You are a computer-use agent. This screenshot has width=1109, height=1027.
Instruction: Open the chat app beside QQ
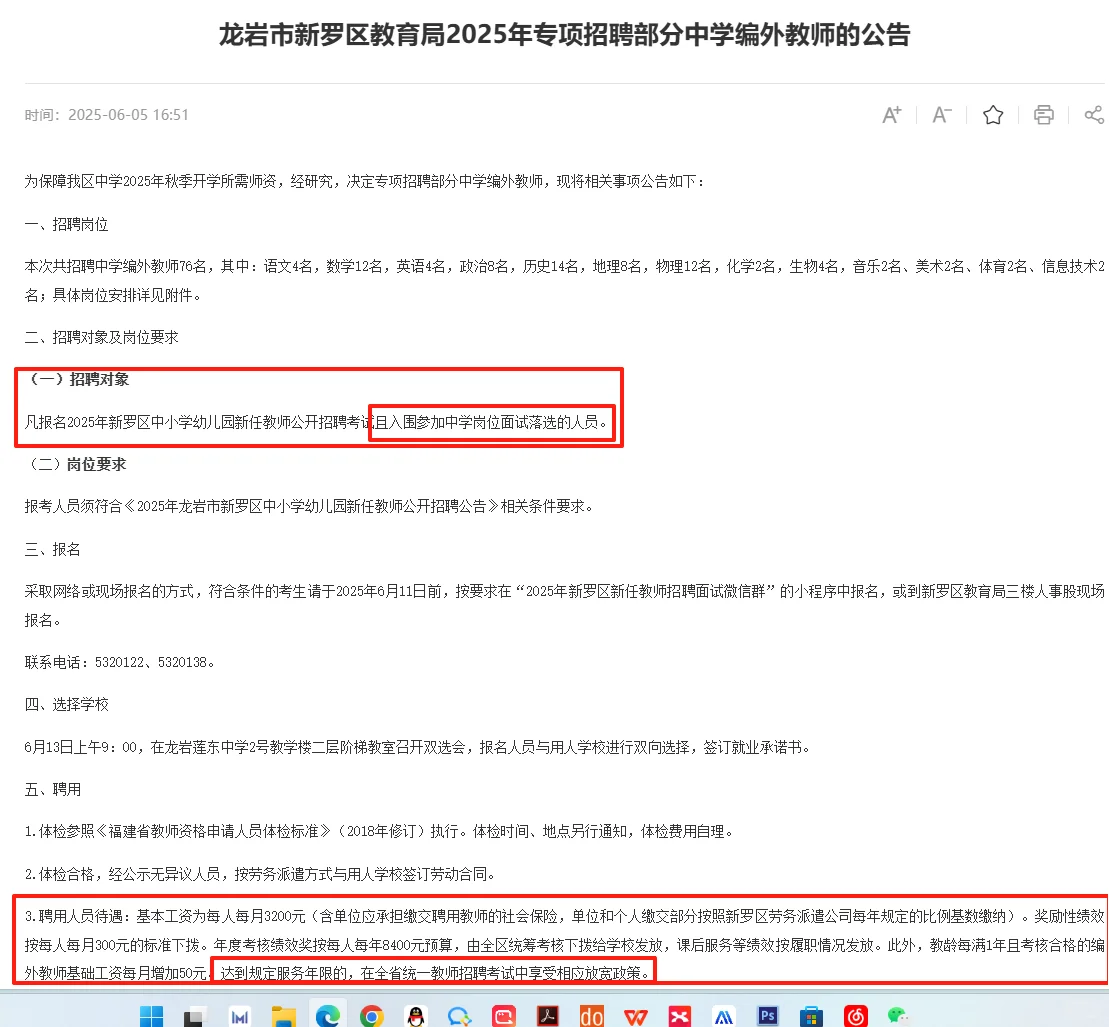coord(460,1015)
